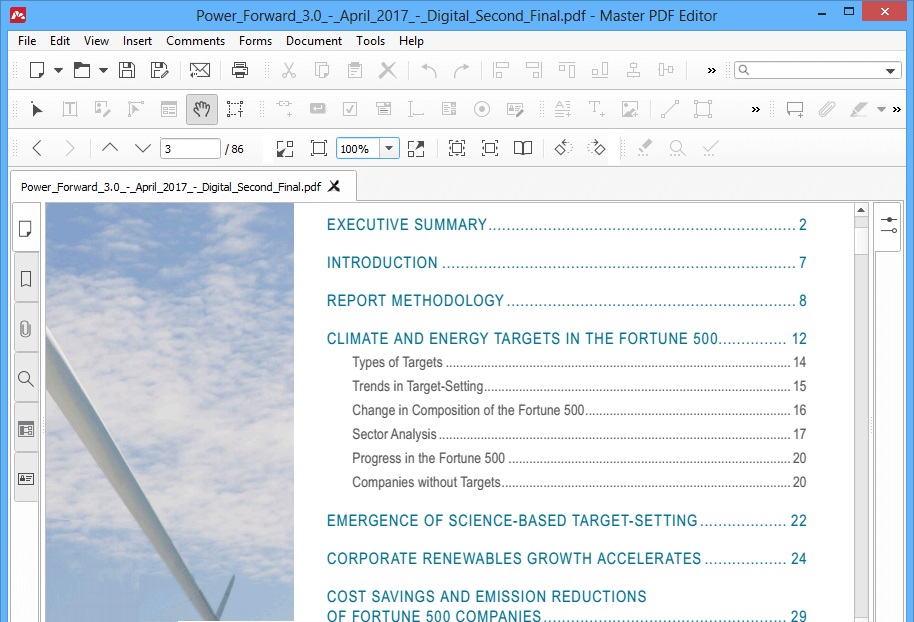Expand the recent files arrow beside the Open icon
Image resolution: width=914 pixels, height=622 pixels.
click(x=103, y=71)
